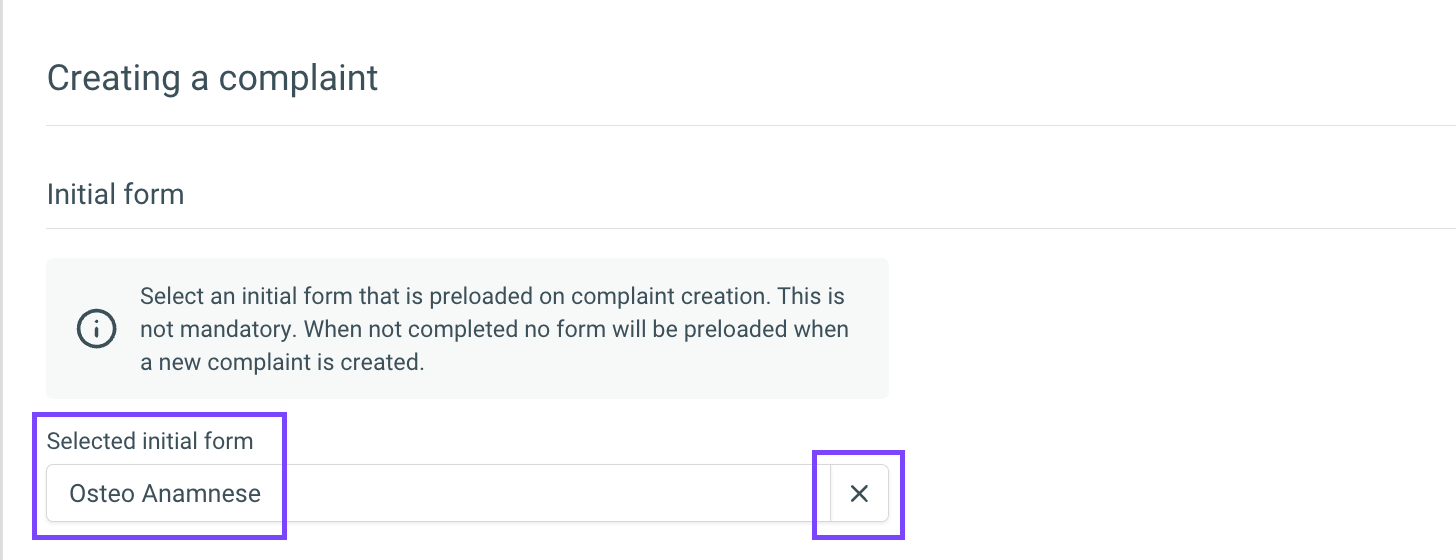Focus the initial form combo box
1456x560 pixels.
[439, 493]
